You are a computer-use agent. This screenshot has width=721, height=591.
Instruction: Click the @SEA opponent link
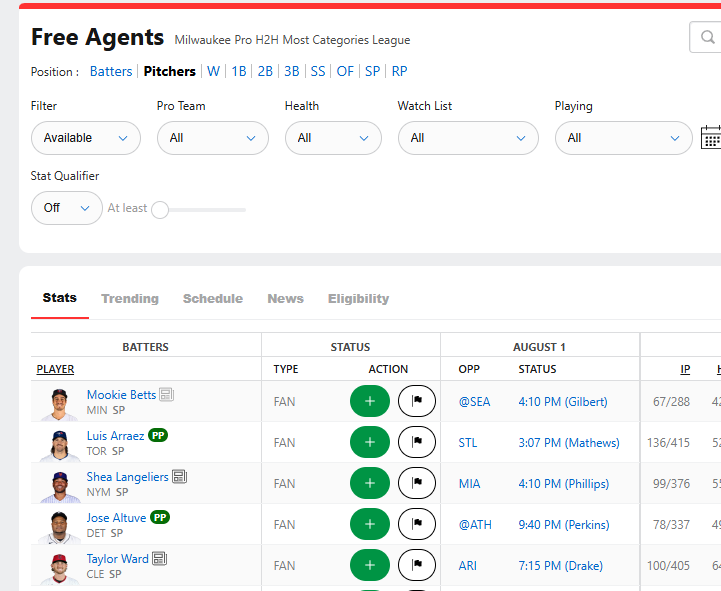474,402
